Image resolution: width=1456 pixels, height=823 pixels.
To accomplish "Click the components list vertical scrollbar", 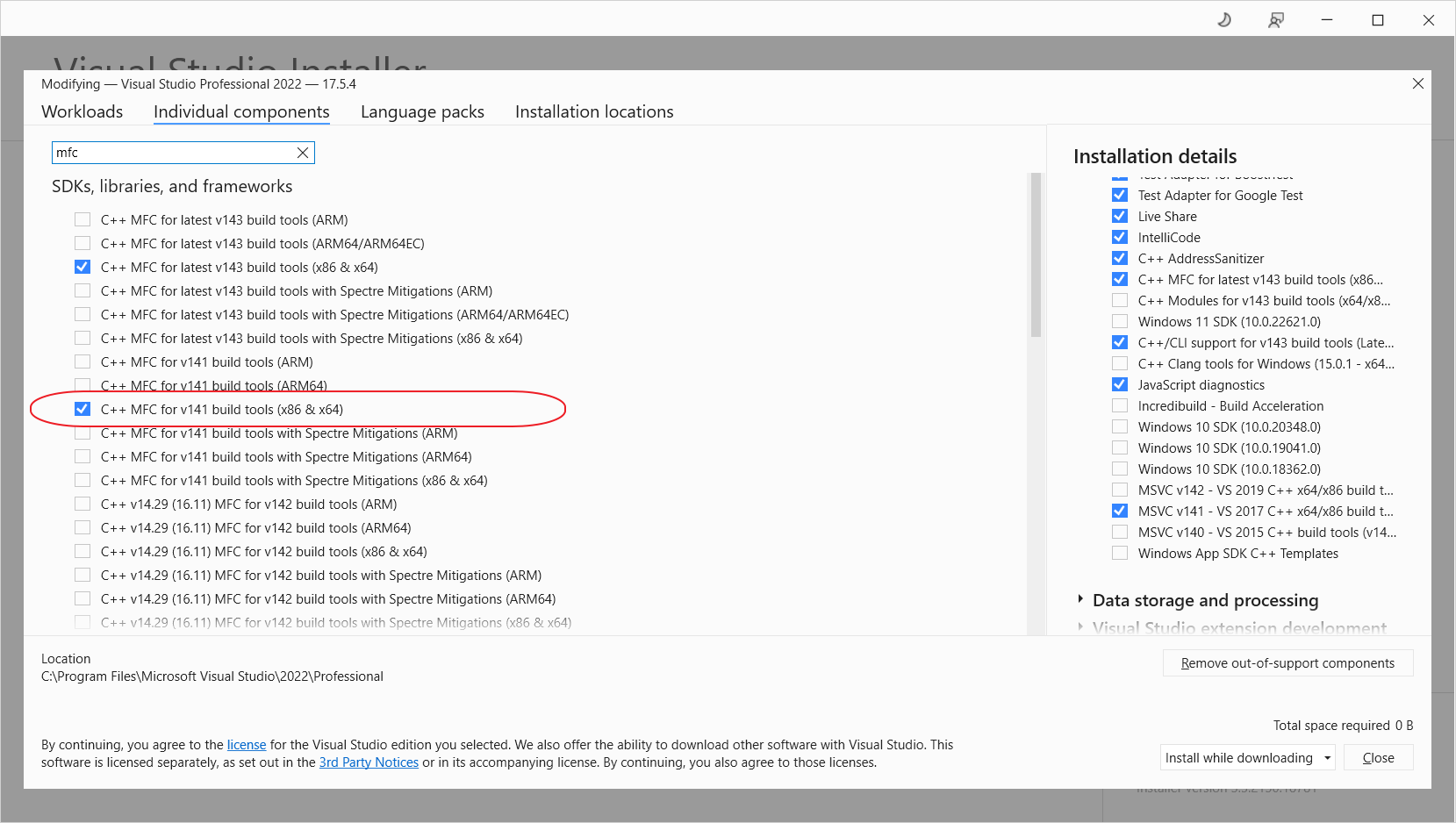I will click(x=1036, y=254).
